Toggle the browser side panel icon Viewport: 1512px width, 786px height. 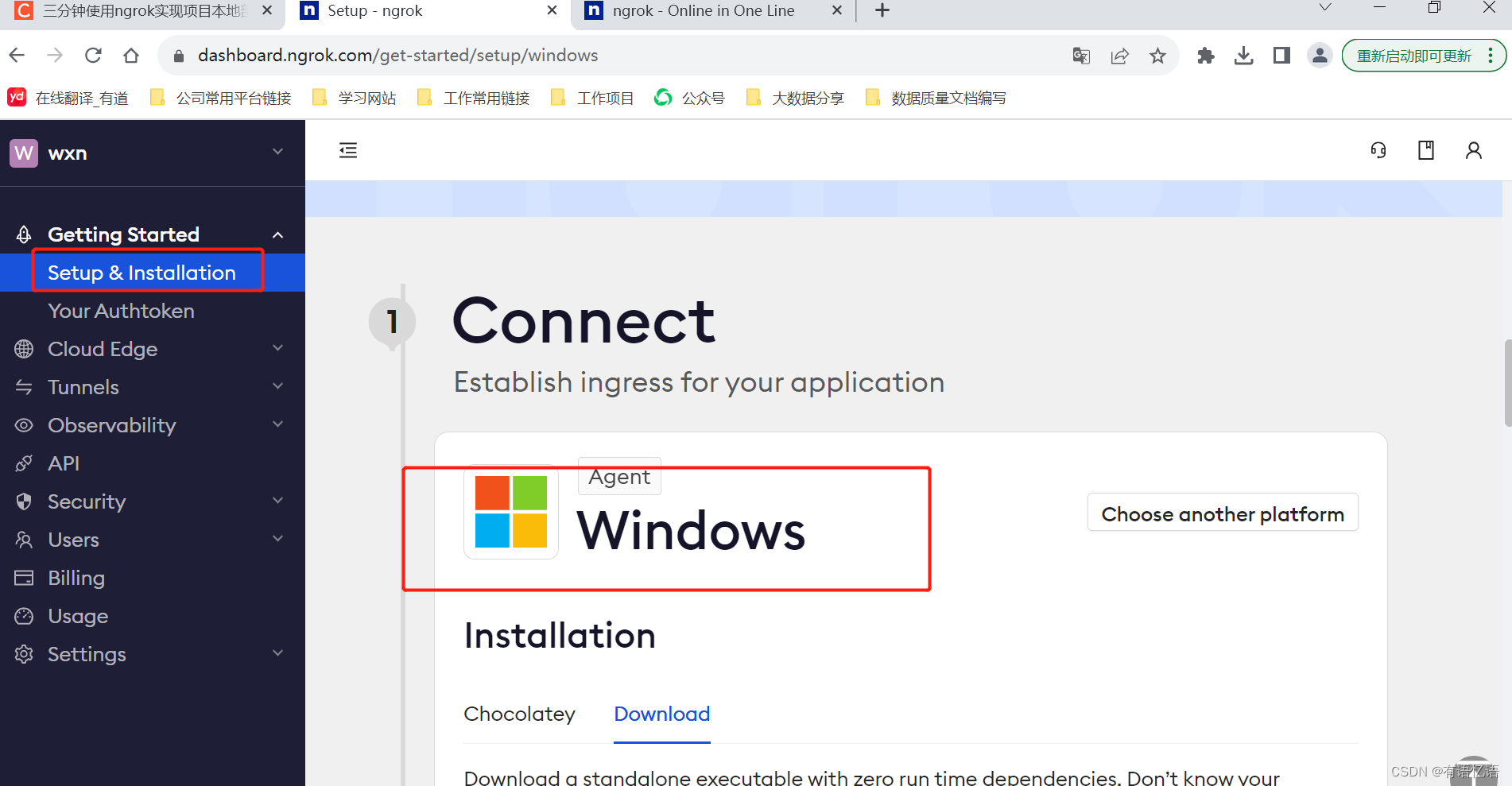[x=1281, y=56]
